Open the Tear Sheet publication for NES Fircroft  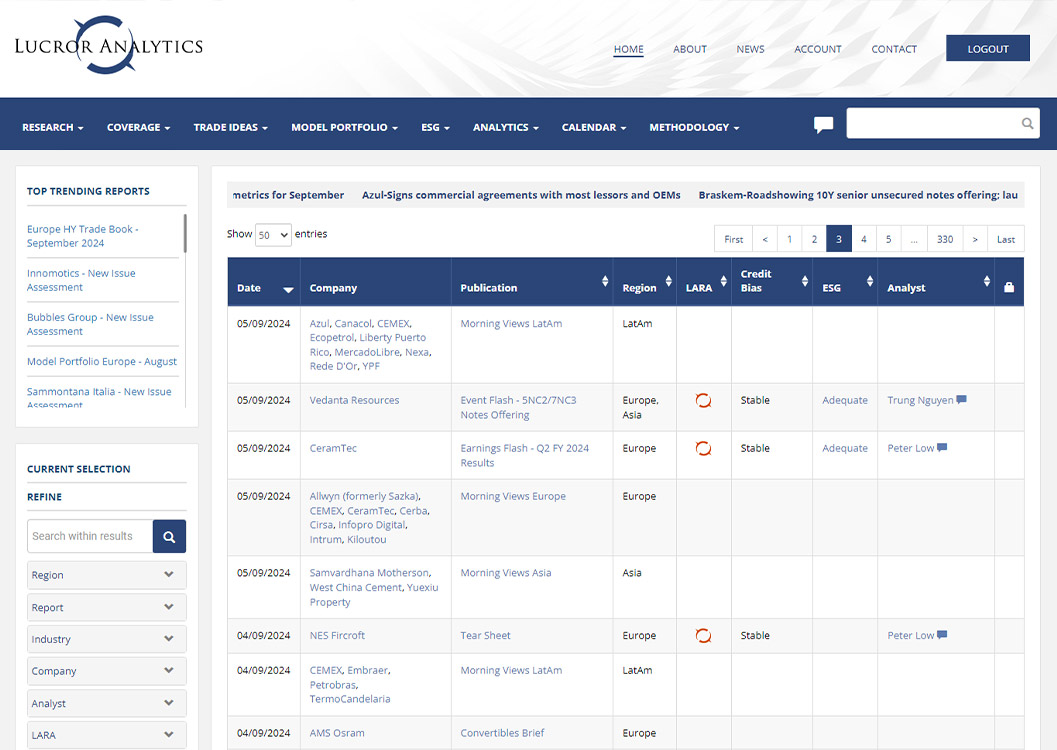click(x=485, y=635)
